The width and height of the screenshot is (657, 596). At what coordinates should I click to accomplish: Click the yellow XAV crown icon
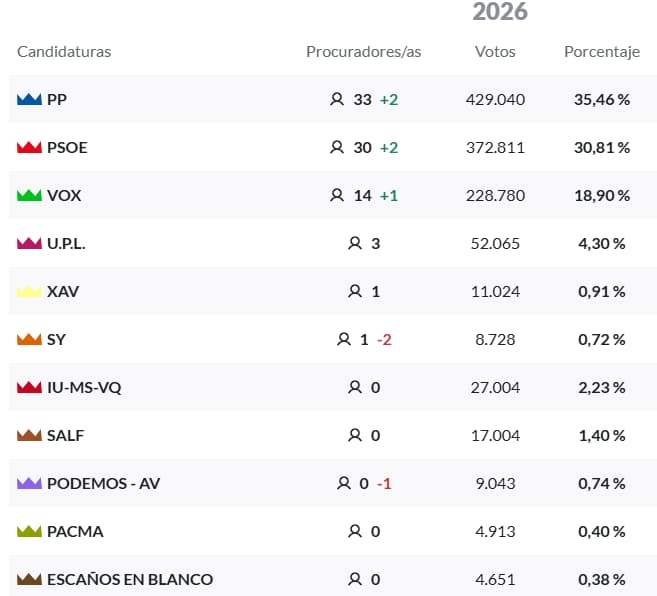coord(29,292)
